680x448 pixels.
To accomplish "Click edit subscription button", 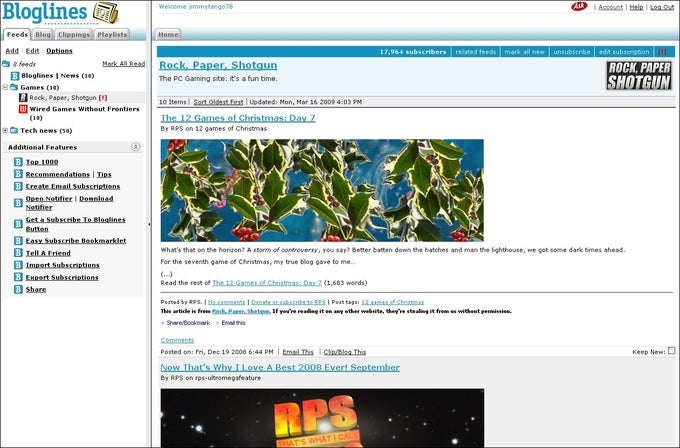I will (x=624, y=52).
